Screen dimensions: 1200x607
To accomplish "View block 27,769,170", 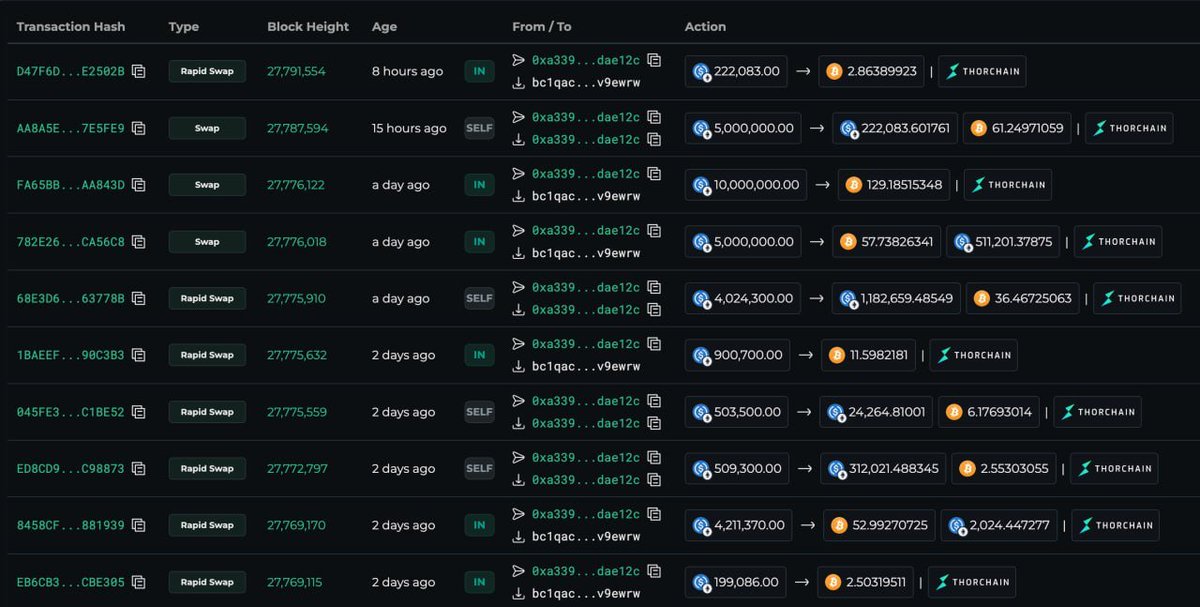I will click(296, 525).
